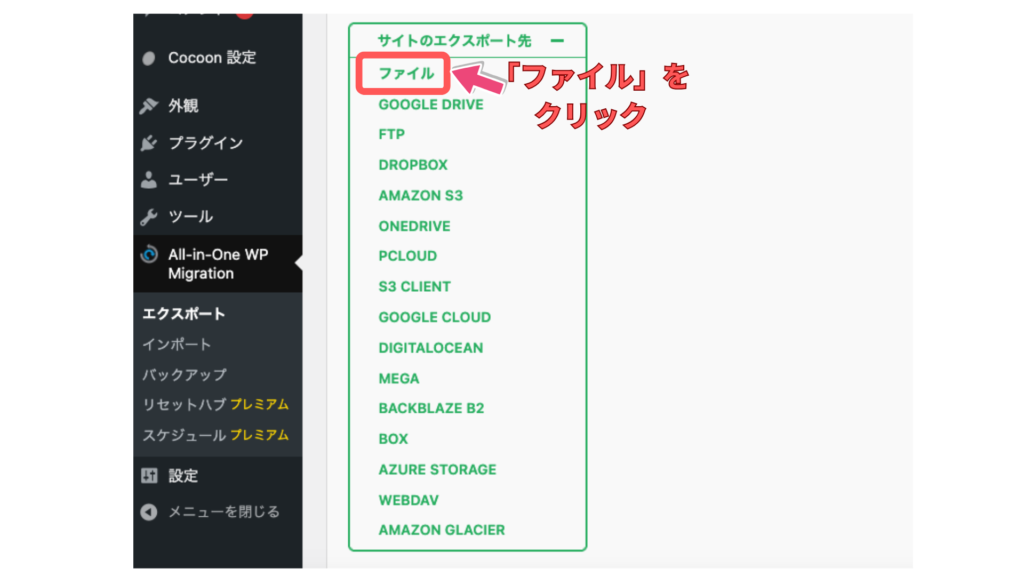
Task: Choose AMAZON S3 export destination
Action: tap(420, 196)
